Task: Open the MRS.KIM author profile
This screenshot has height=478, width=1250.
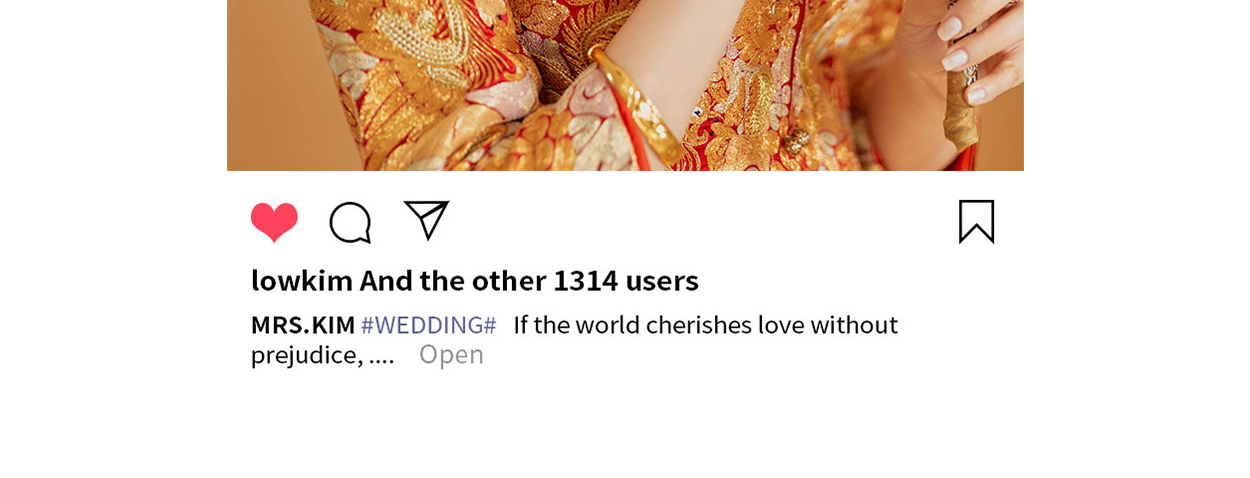Action: pos(303,325)
